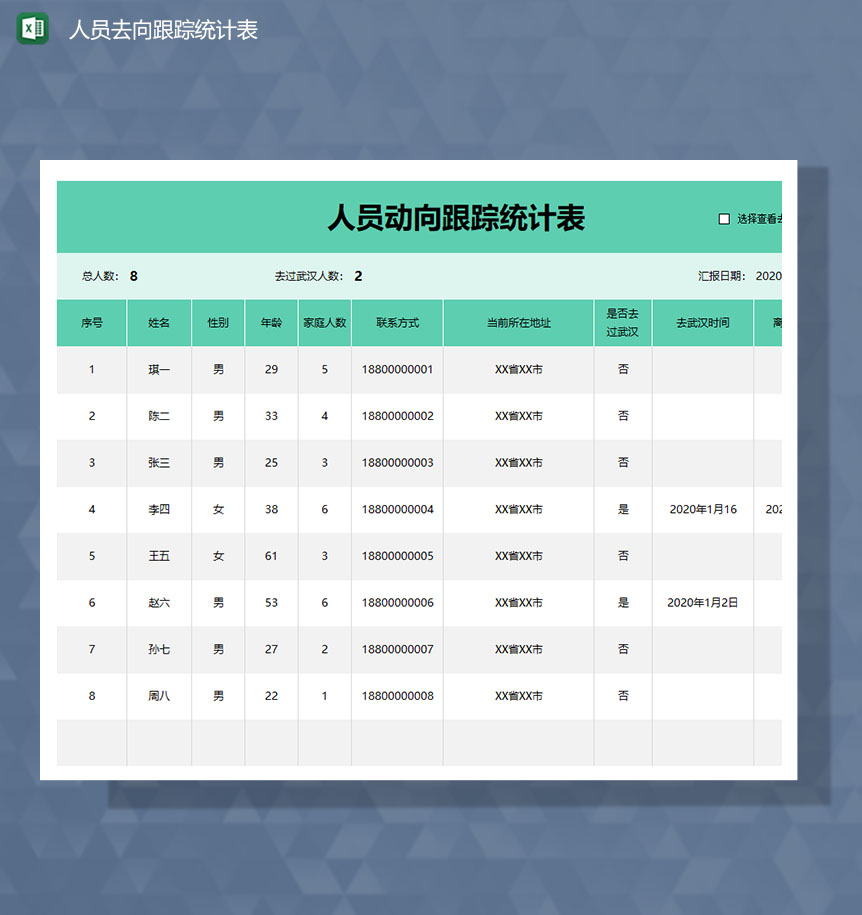Click the 是 cell in 李四's row
Screen dimensions: 862x915
pyautogui.click(x=622, y=509)
